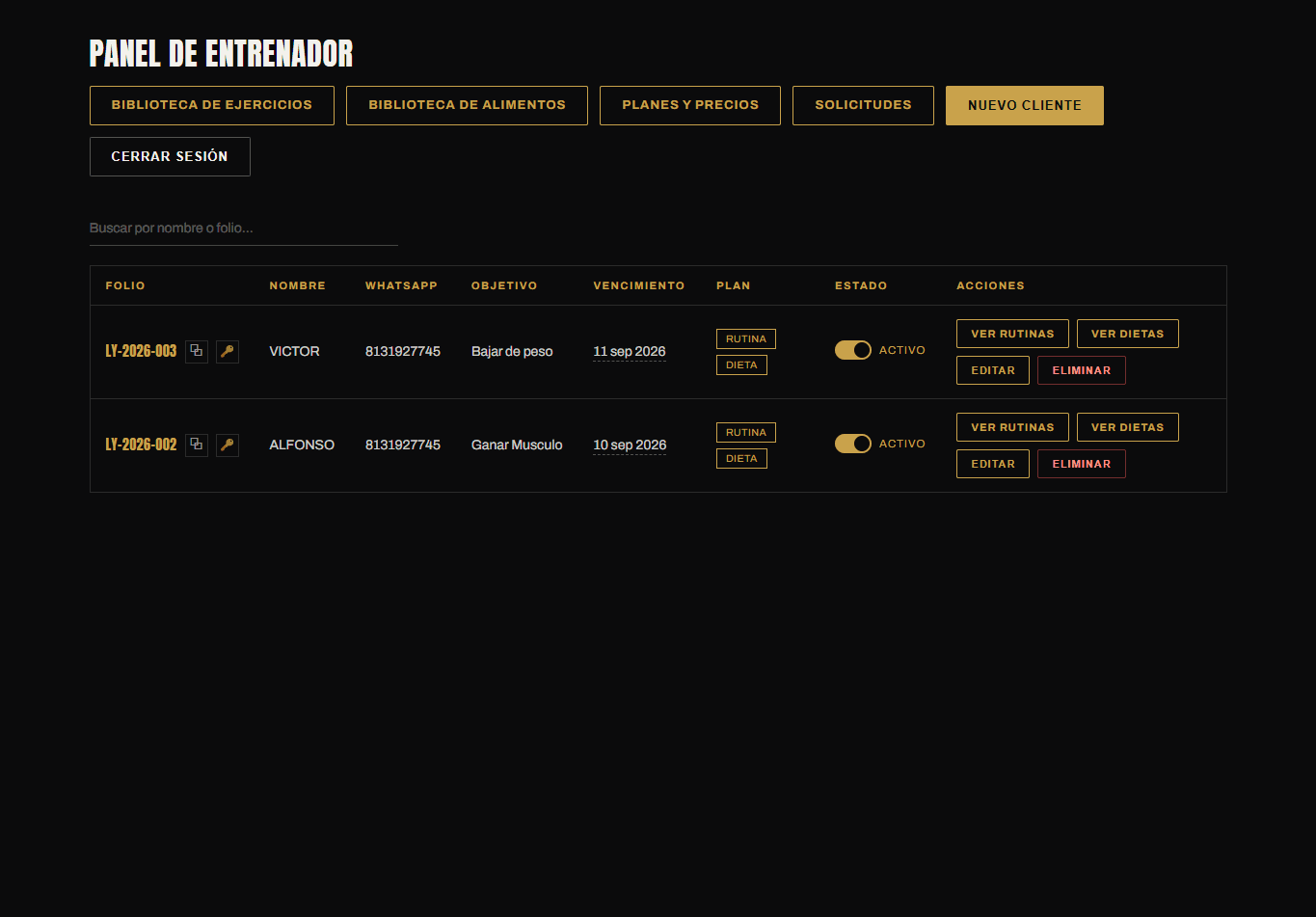
Task: Click the key icon for LY-2026-003
Action: [228, 351]
